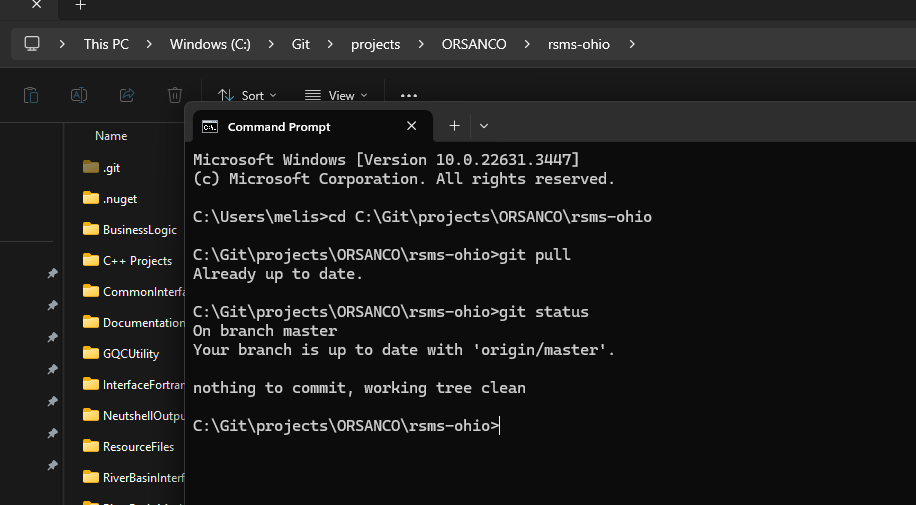Click the last command prompt input line
Image resolution: width=916 pixels, height=505 pixels.
click(346, 426)
